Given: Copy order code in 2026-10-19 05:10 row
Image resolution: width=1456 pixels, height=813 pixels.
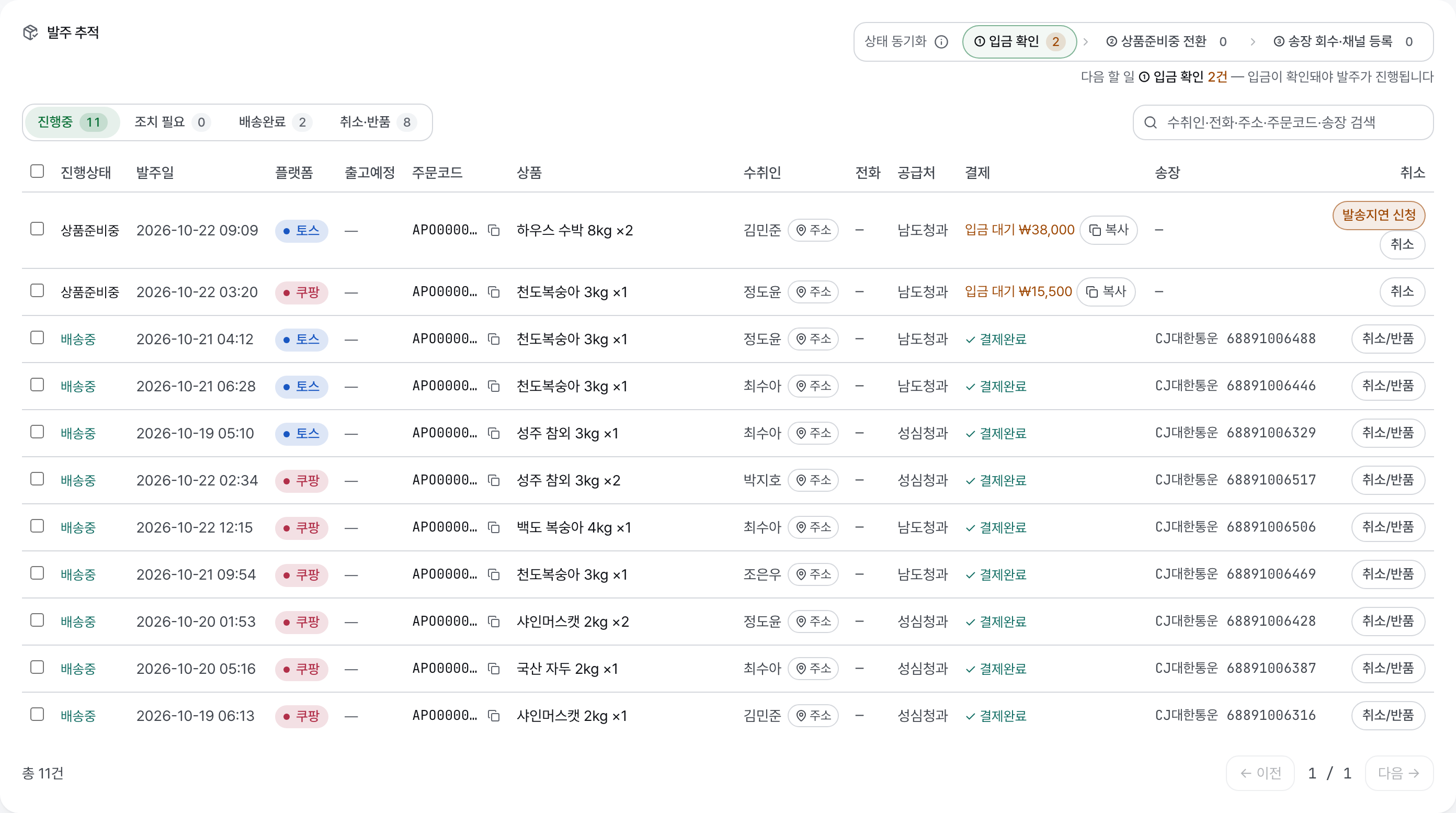Looking at the screenshot, I should (x=493, y=433).
